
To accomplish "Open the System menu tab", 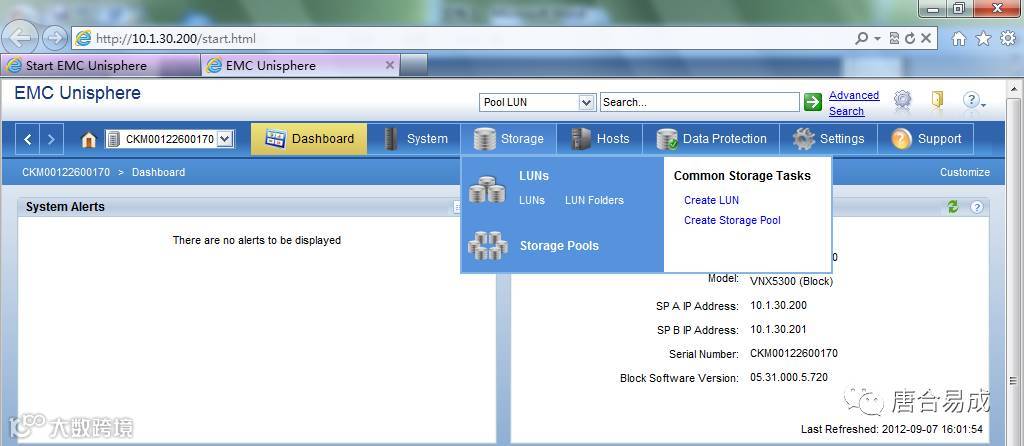I will click(x=414, y=139).
